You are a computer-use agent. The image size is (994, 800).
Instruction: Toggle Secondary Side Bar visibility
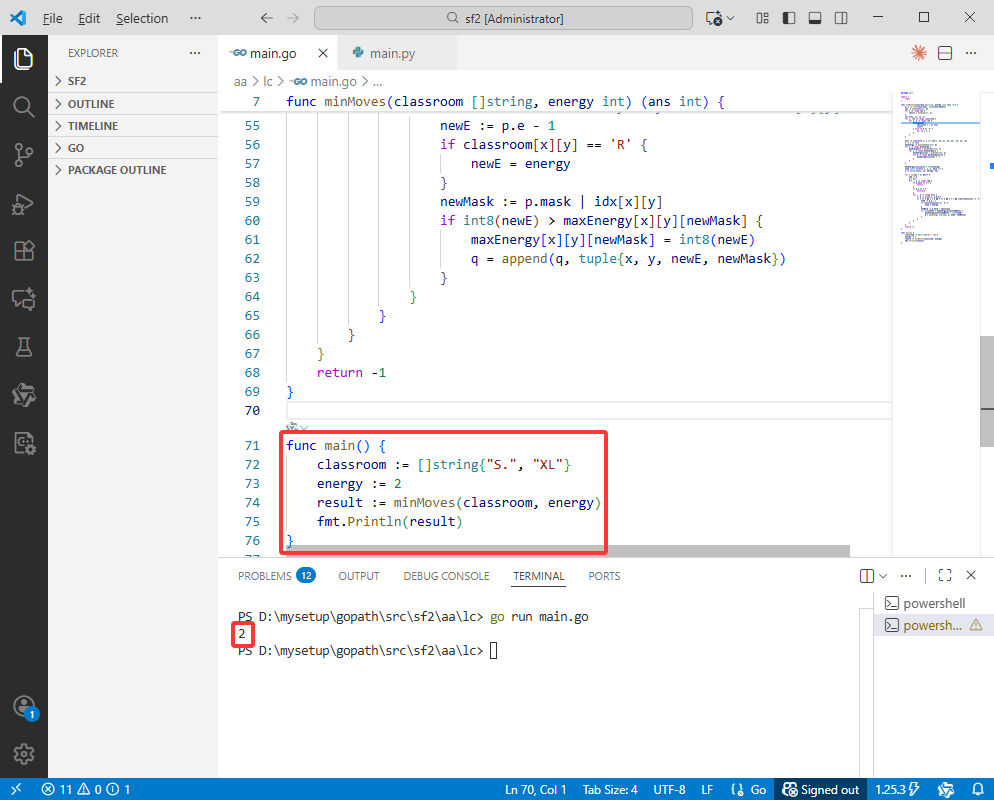[x=841, y=18]
